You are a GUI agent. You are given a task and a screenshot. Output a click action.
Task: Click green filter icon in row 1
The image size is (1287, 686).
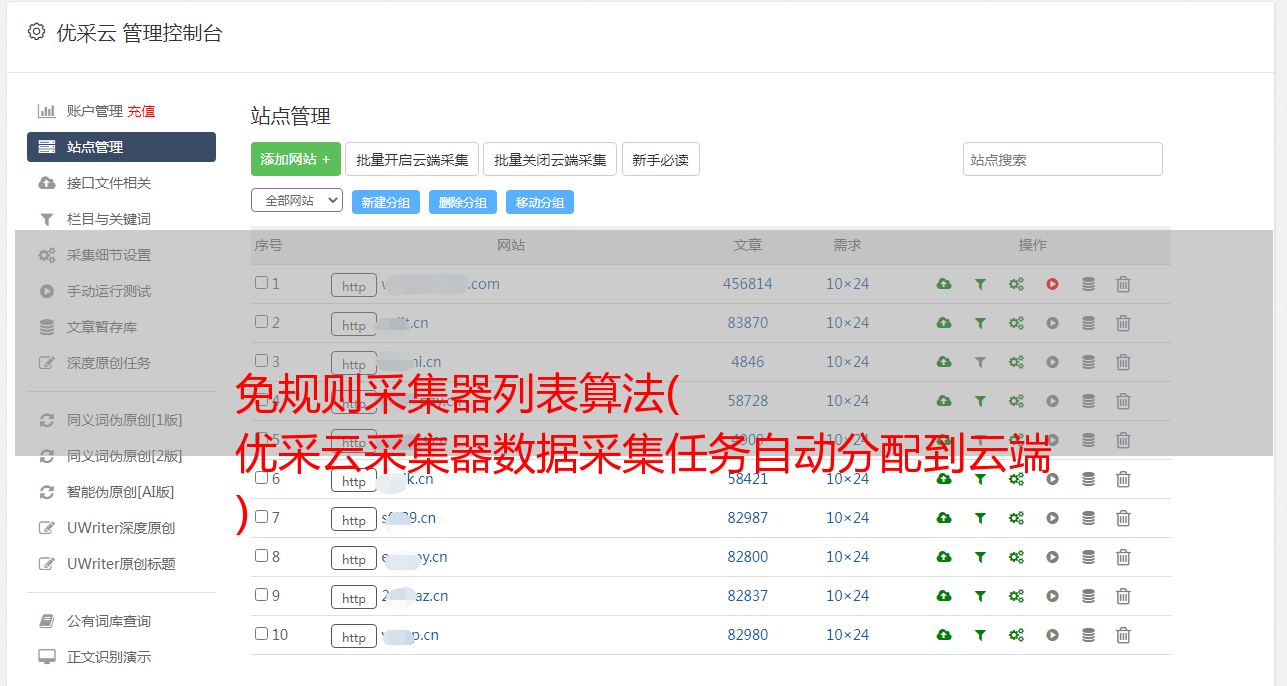click(x=980, y=284)
